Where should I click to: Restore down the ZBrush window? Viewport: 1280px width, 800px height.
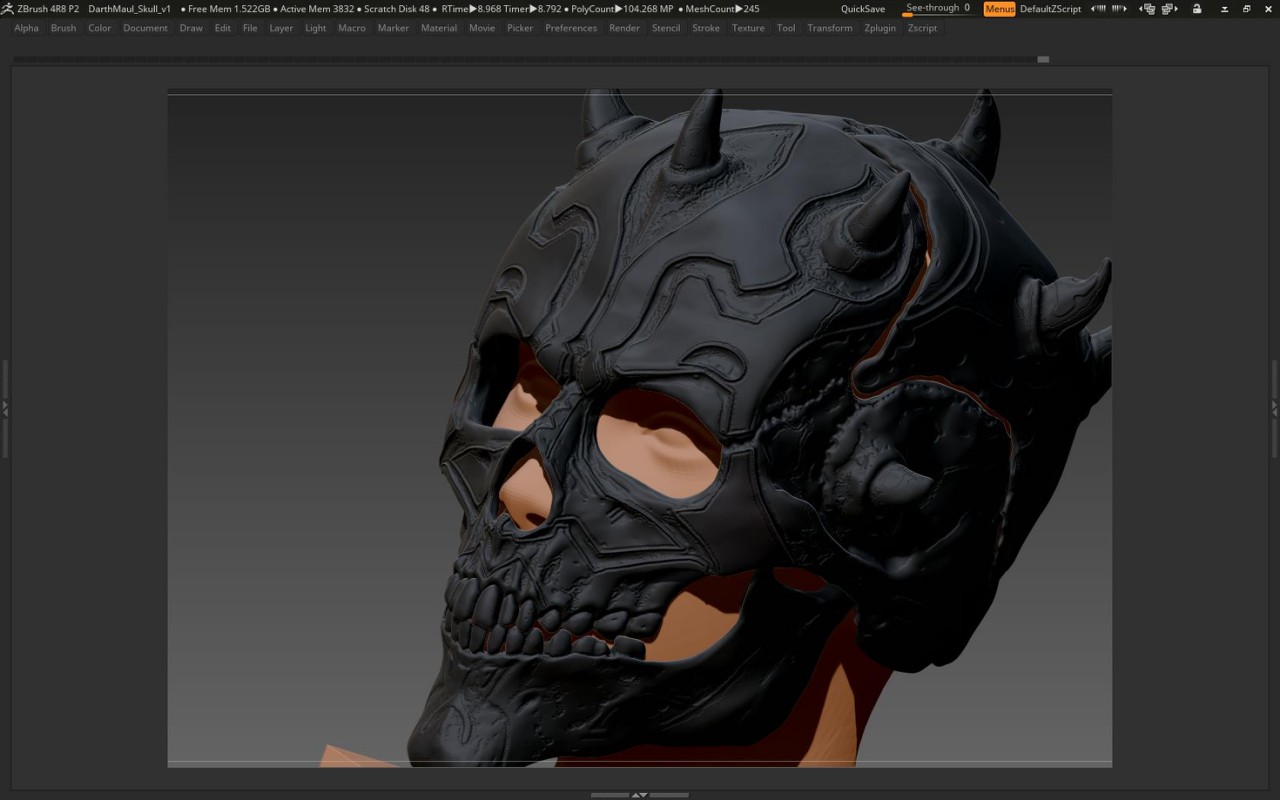[1247, 9]
